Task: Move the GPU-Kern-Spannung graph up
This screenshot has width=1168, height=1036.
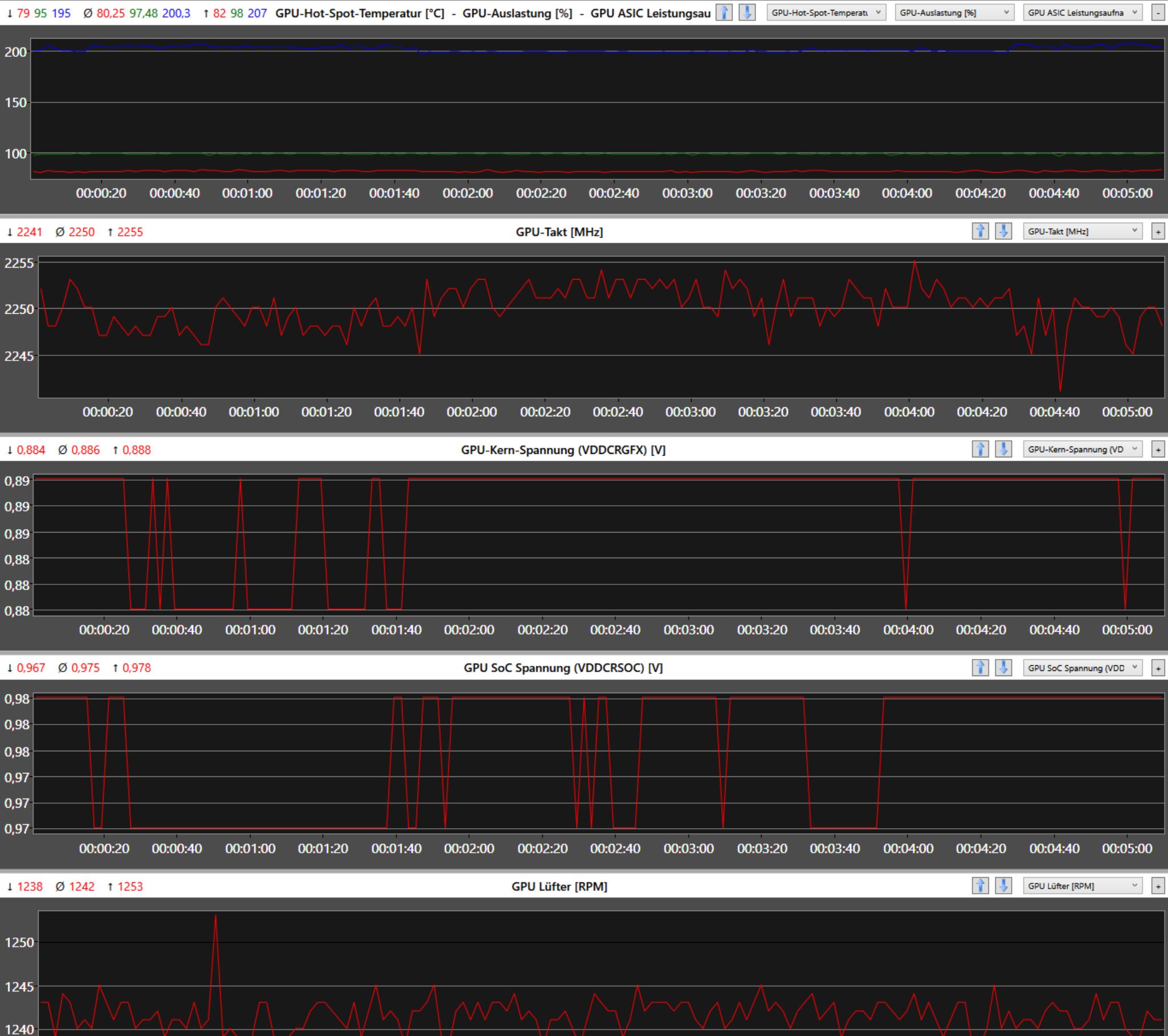Action: point(980,449)
